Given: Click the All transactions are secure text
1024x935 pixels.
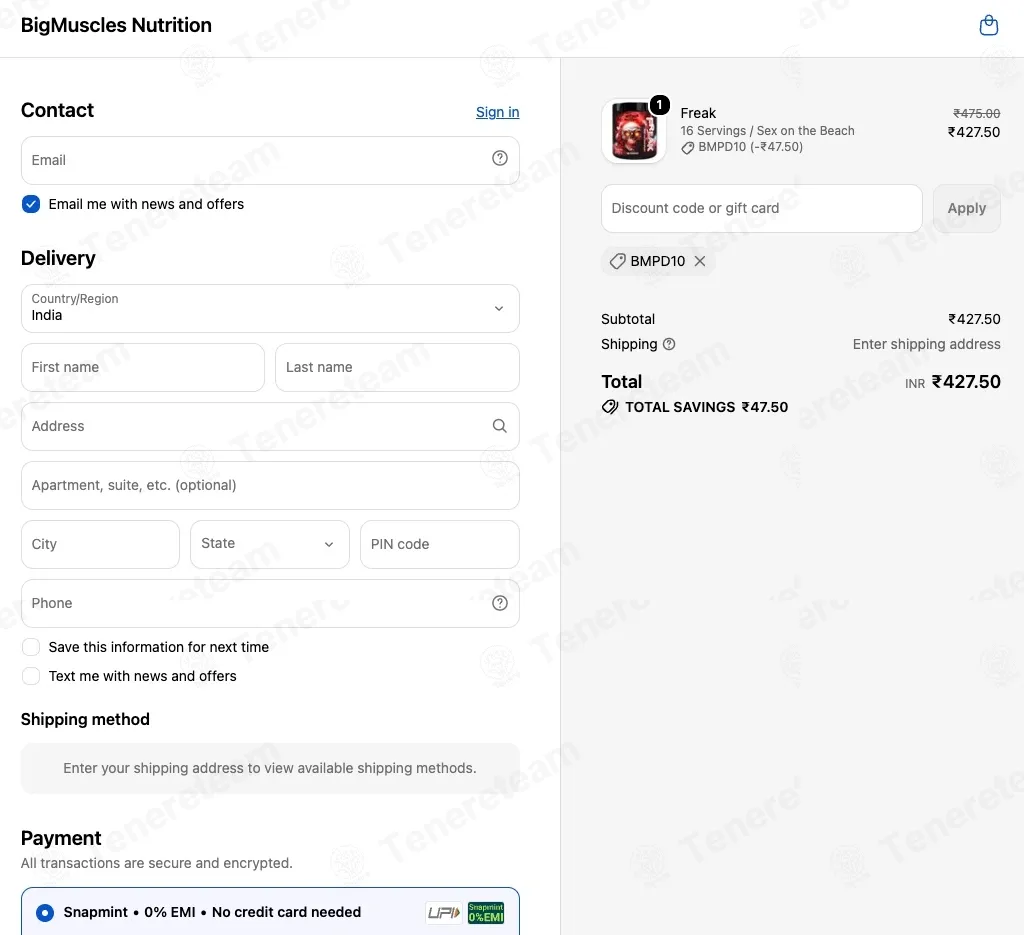Looking at the screenshot, I should (x=157, y=863).
